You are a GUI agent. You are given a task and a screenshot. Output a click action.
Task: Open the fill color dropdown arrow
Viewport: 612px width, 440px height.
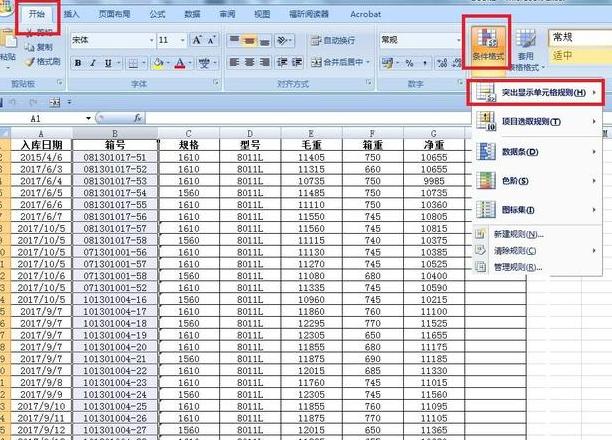[x=168, y=63]
